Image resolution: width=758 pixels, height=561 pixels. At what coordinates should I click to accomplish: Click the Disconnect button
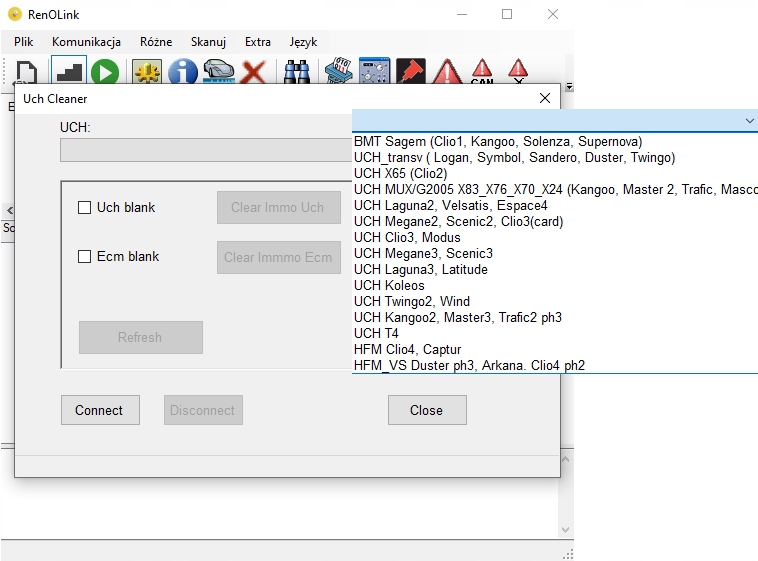click(203, 410)
